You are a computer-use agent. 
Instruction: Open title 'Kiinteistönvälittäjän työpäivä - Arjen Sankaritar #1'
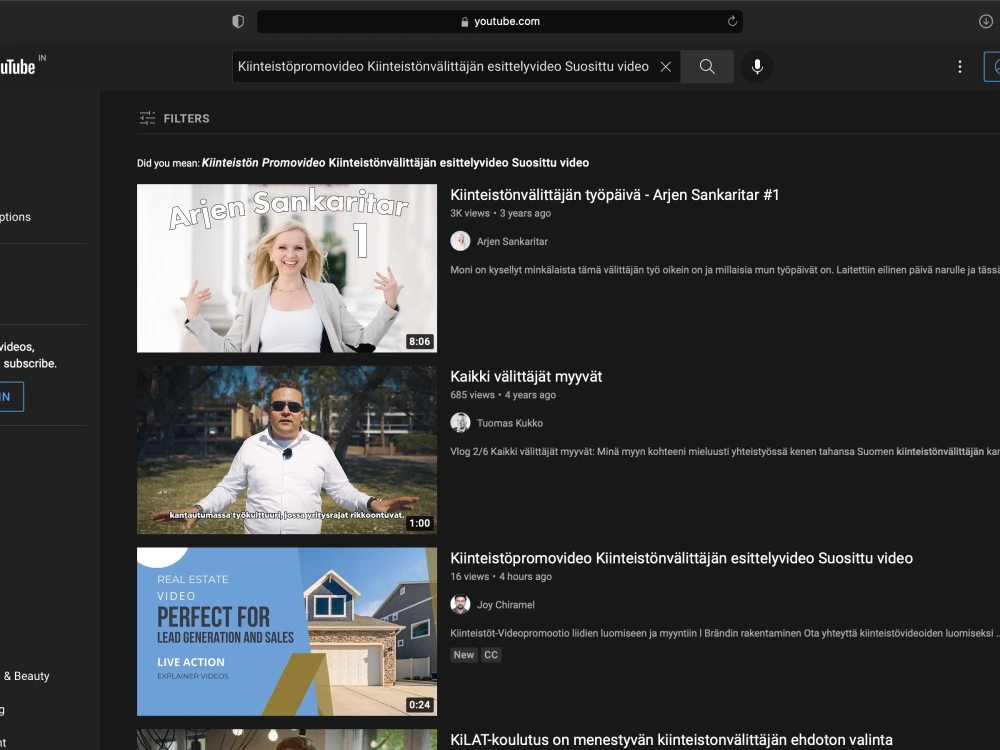point(615,195)
